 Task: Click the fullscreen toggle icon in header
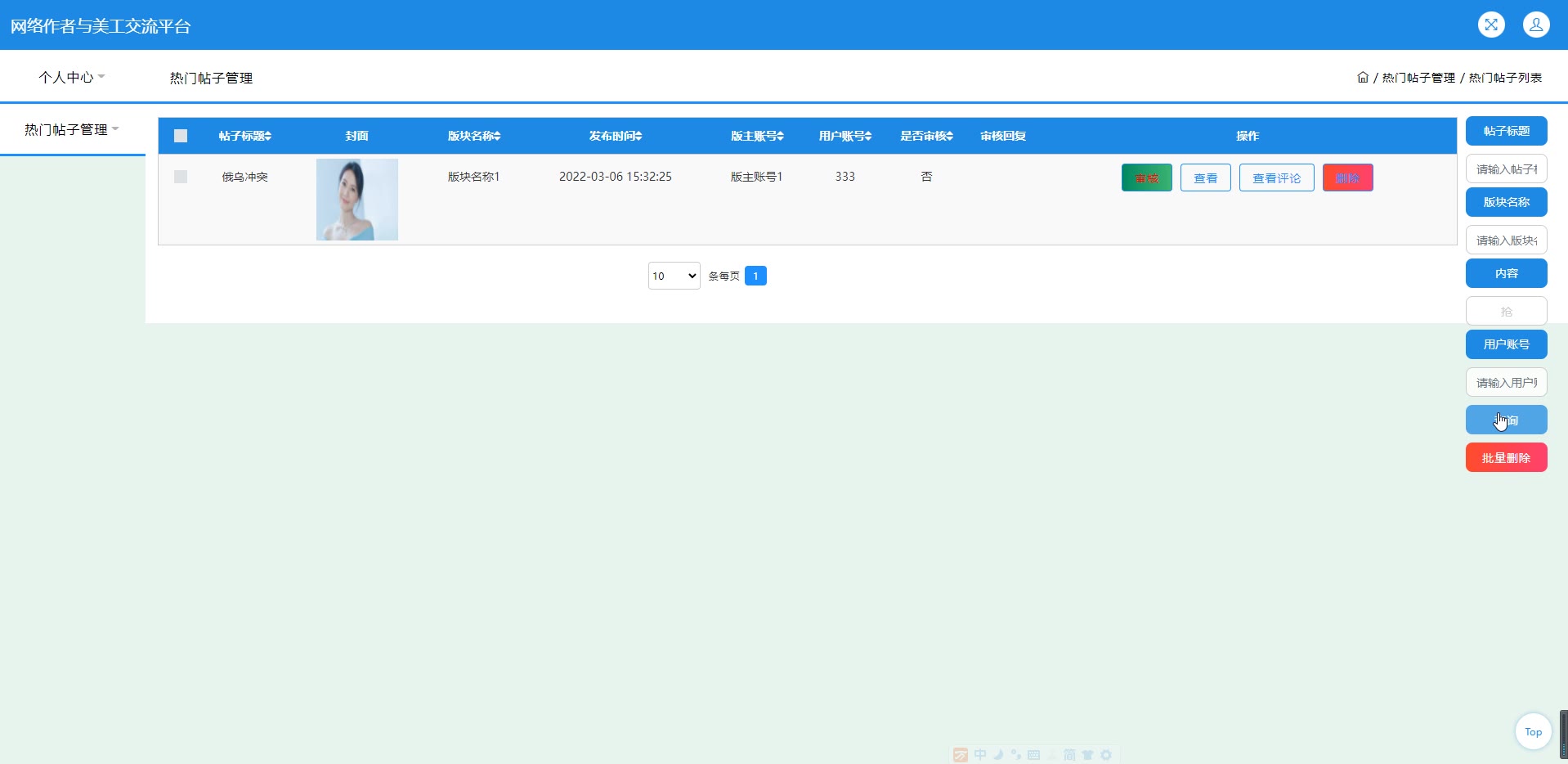[x=1490, y=25]
